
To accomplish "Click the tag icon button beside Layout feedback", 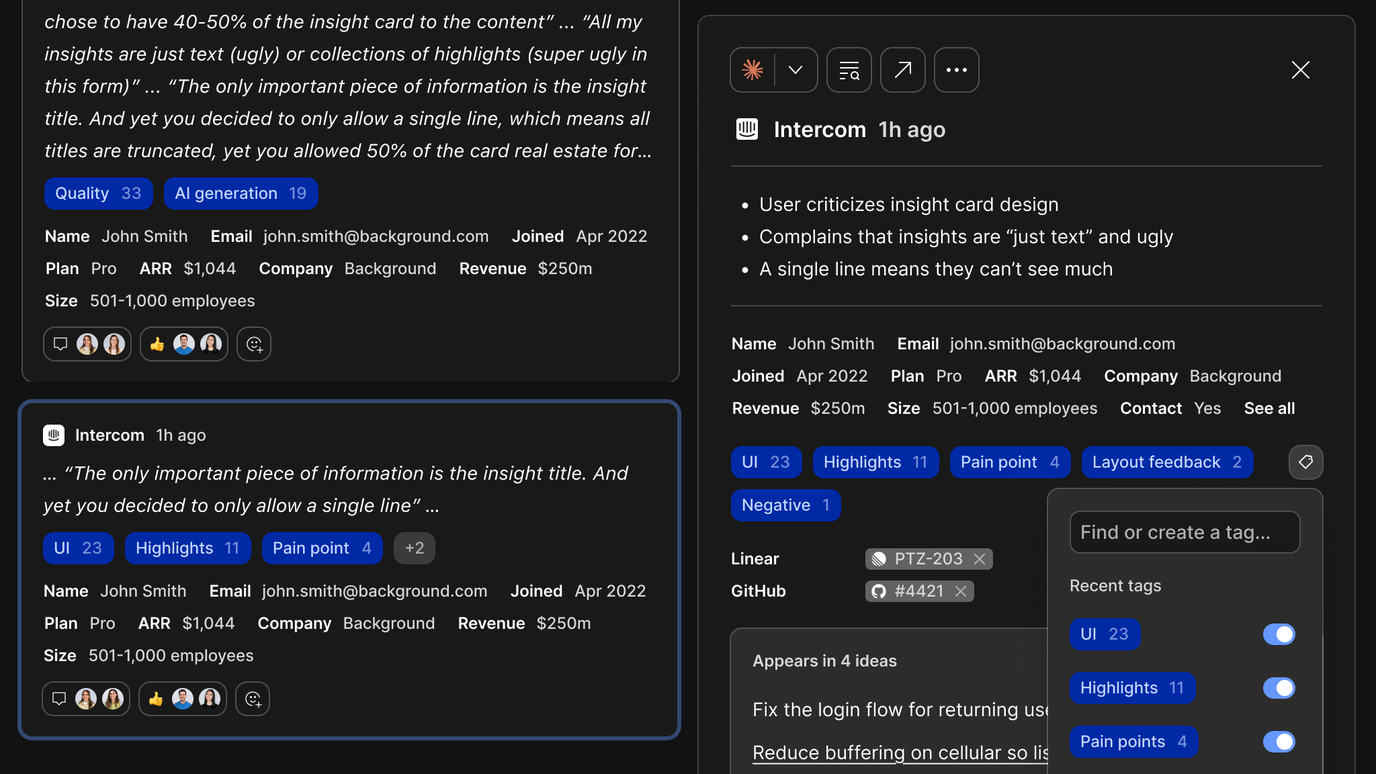I will pyautogui.click(x=1306, y=462).
